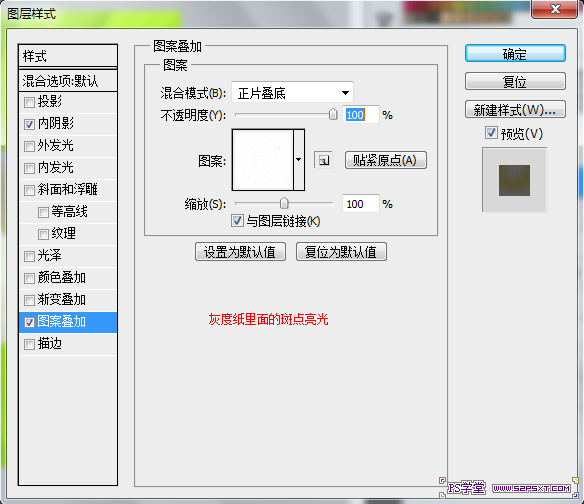Viewport: 584px width, 504px height.
Task: Enable the 渐变叠加 checkbox
Action: 29,300
